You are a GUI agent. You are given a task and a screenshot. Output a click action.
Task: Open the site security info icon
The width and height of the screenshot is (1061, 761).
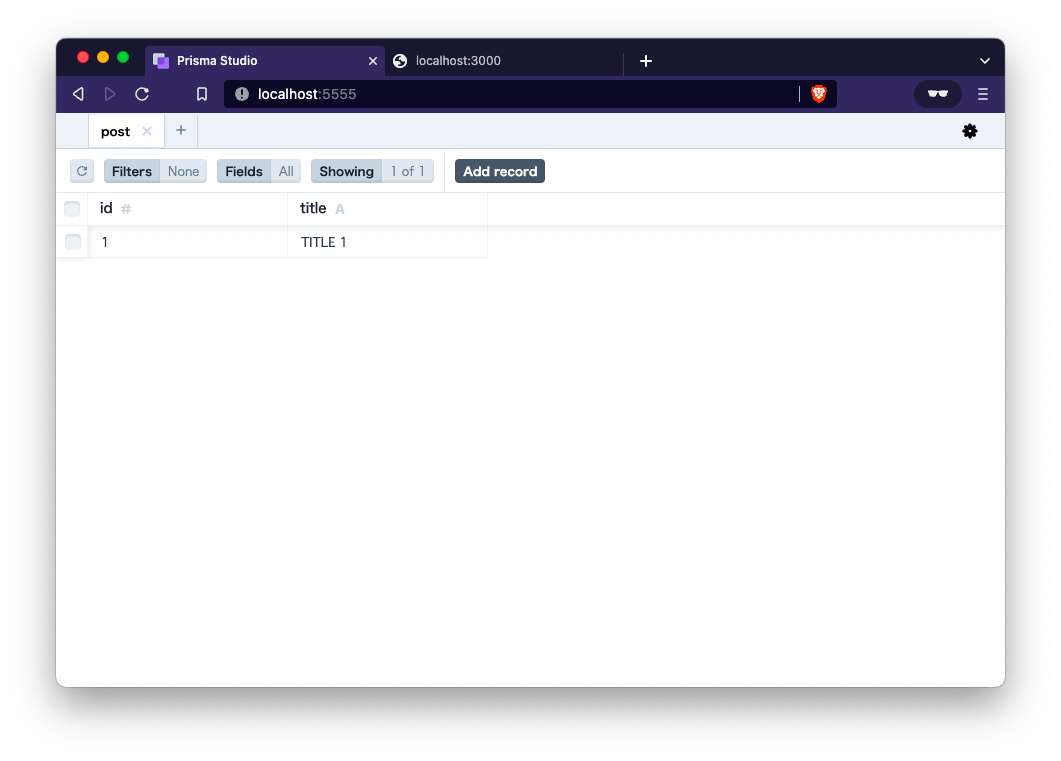(242, 94)
